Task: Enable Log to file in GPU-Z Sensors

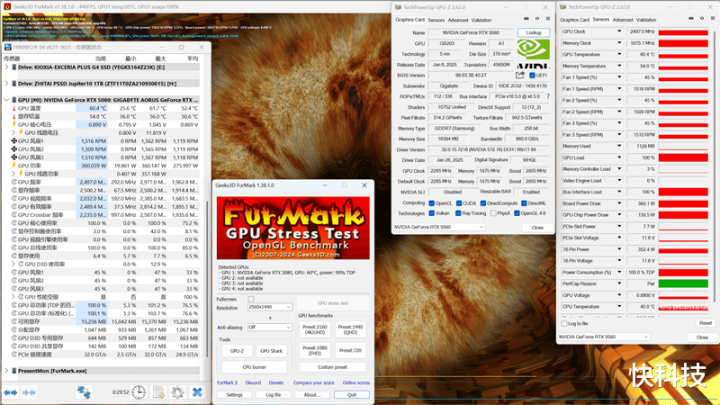Action: coord(564,323)
